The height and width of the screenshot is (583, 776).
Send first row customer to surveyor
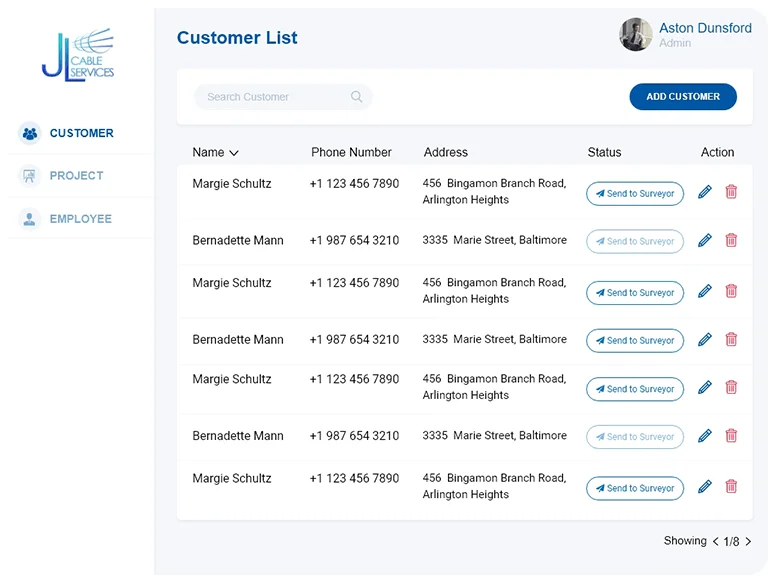(x=635, y=194)
